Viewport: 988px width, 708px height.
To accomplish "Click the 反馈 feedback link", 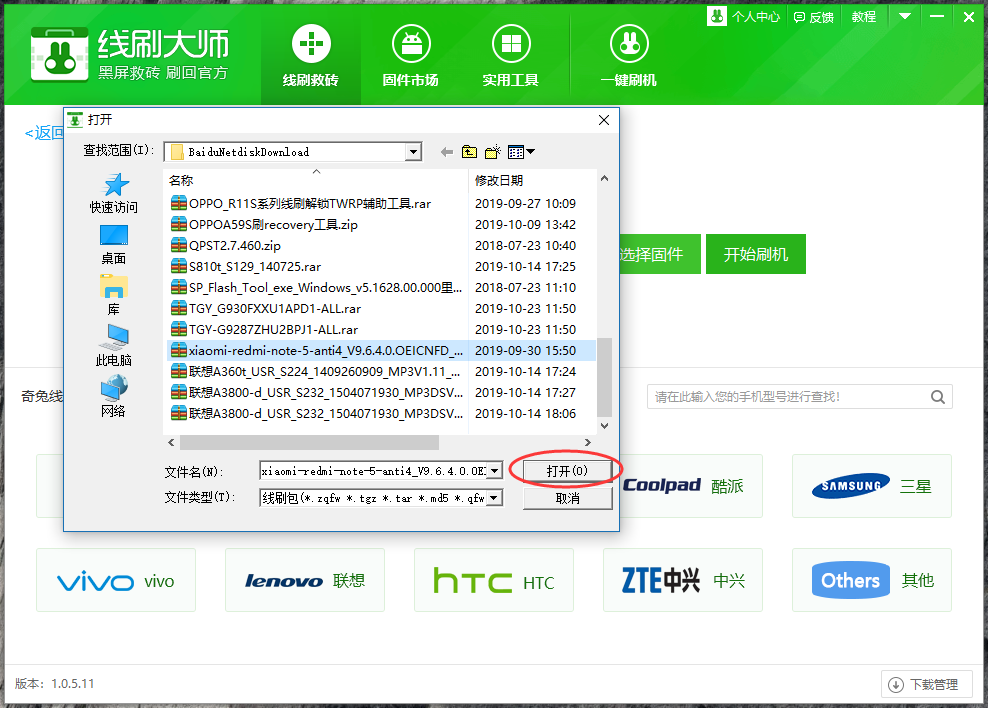I will pos(813,17).
